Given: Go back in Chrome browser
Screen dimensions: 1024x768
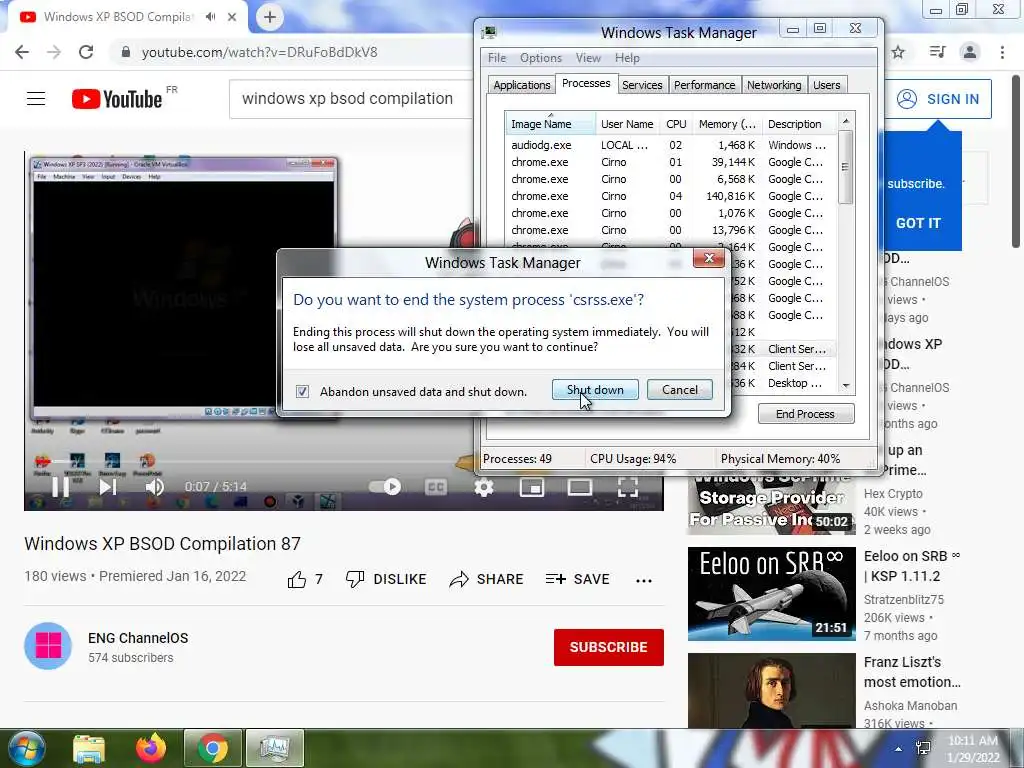Looking at the screenshot, I should (x=22, y=52).
